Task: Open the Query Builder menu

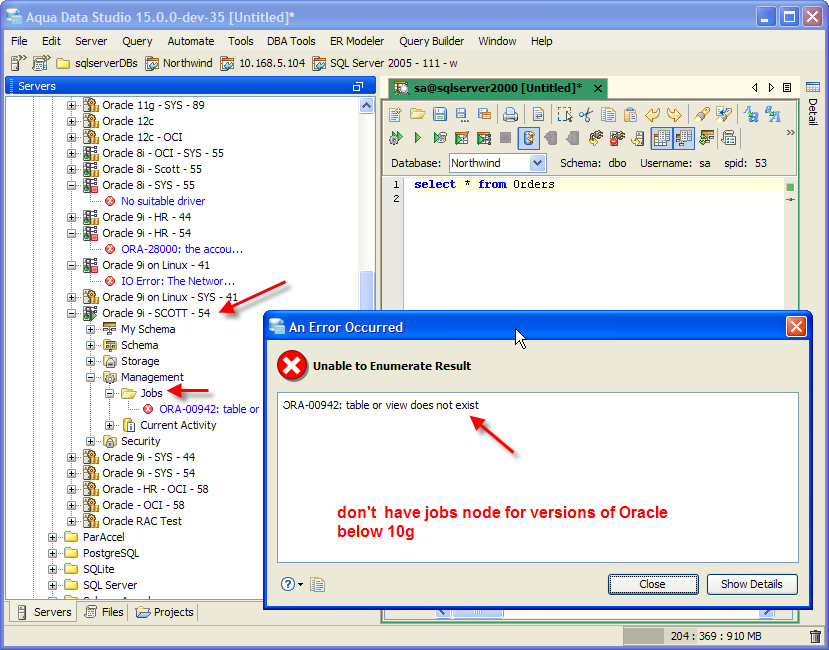Action: (431, 41)
